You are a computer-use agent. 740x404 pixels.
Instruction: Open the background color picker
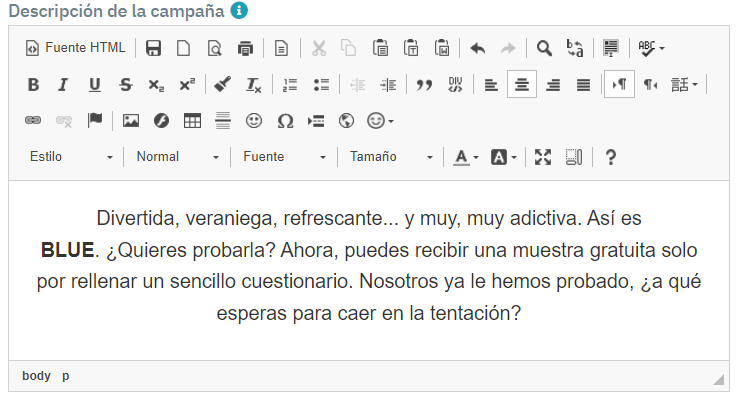(504, 157)
